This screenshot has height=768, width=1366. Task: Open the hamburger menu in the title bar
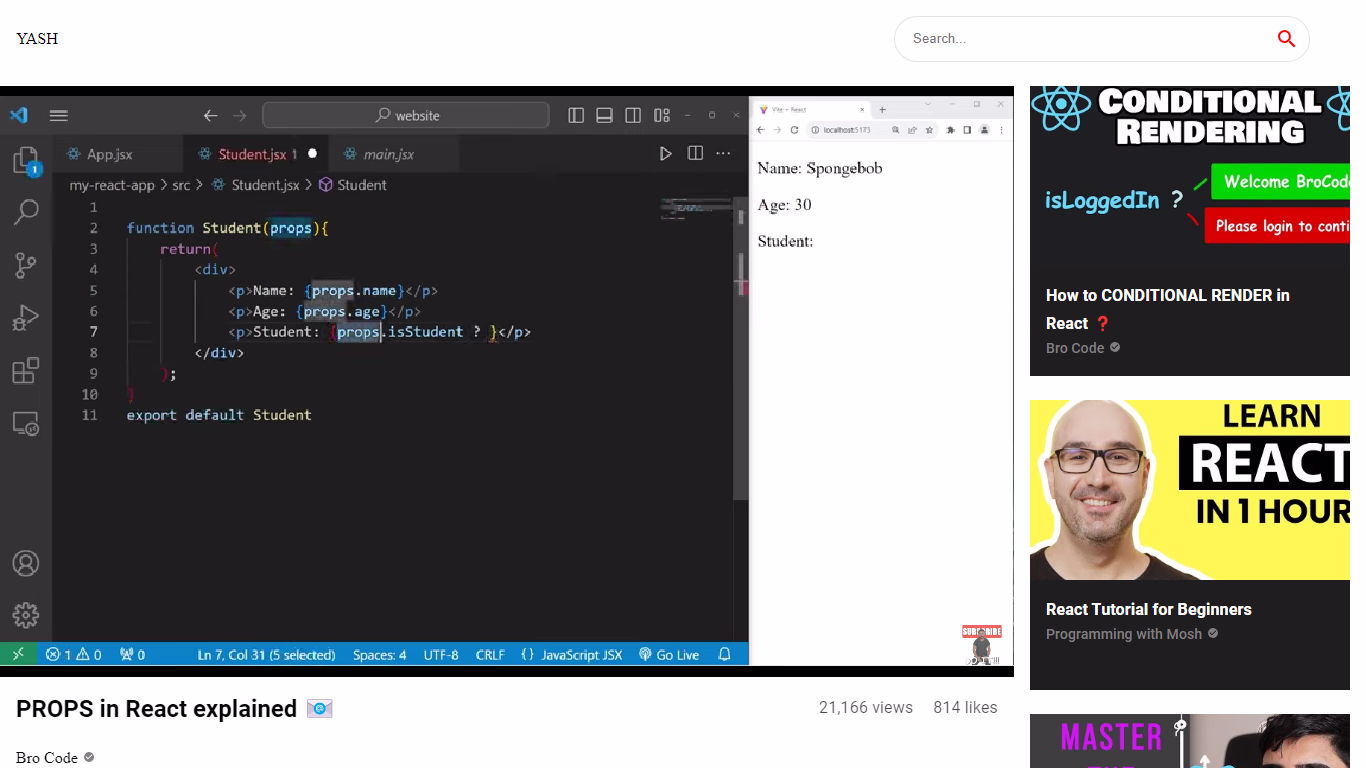tap(59, 116)
